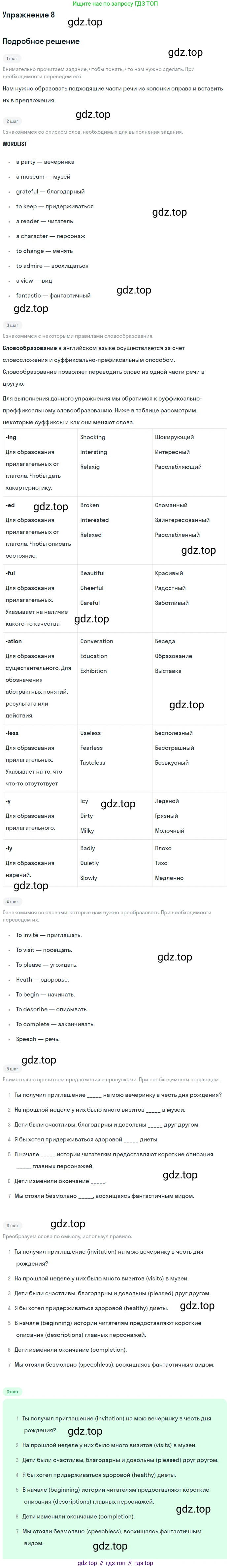Select the '5 шаг' step badge
231x1568 pixels.
click(x=12, y=1068)
